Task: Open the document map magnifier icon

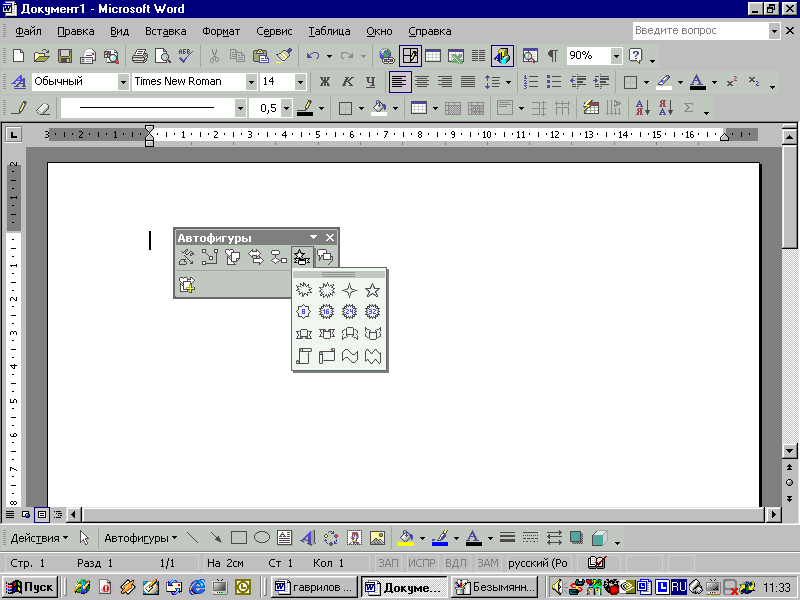Action: 530,56
